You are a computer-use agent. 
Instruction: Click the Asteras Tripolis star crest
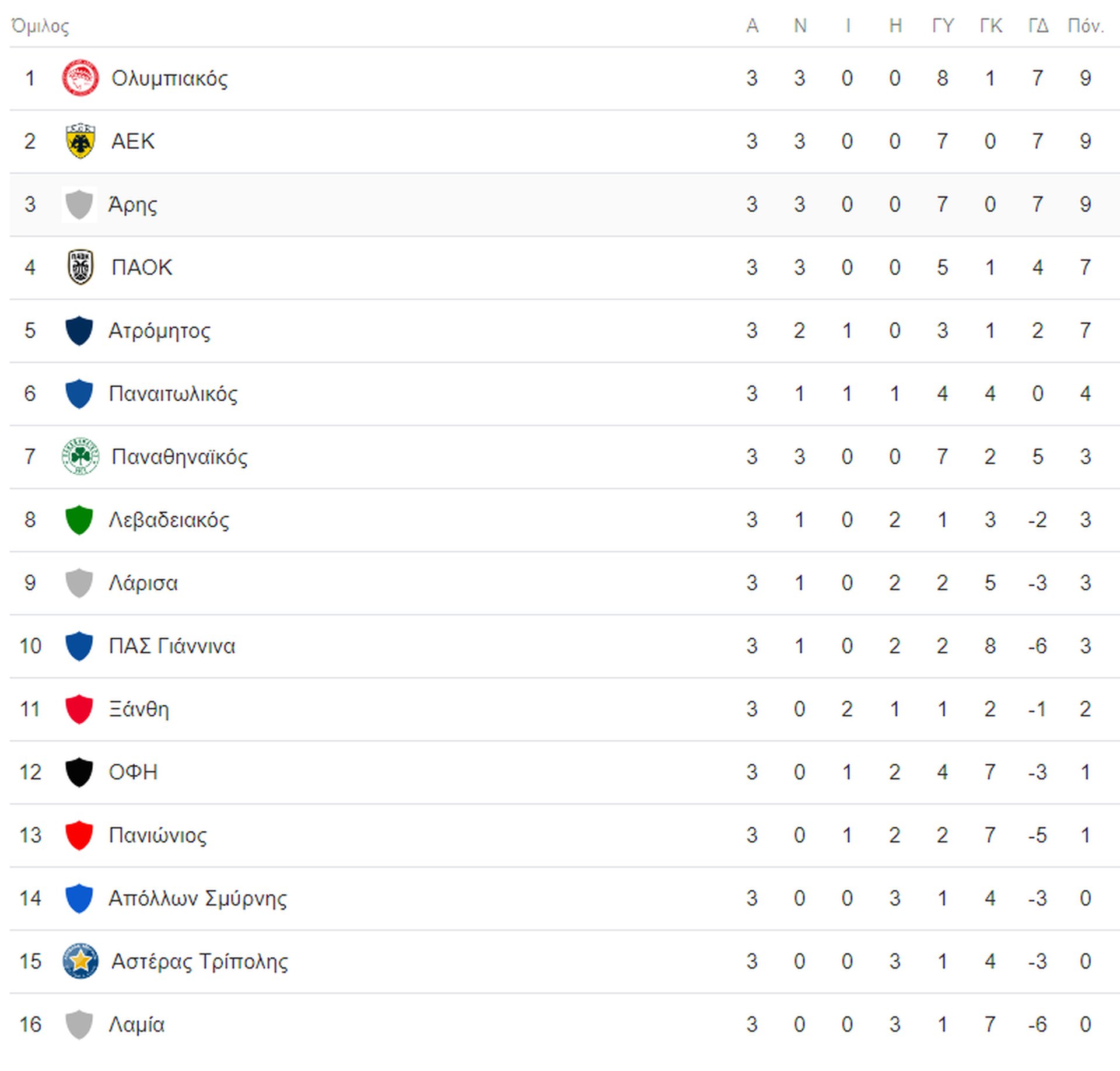(80, 961)
